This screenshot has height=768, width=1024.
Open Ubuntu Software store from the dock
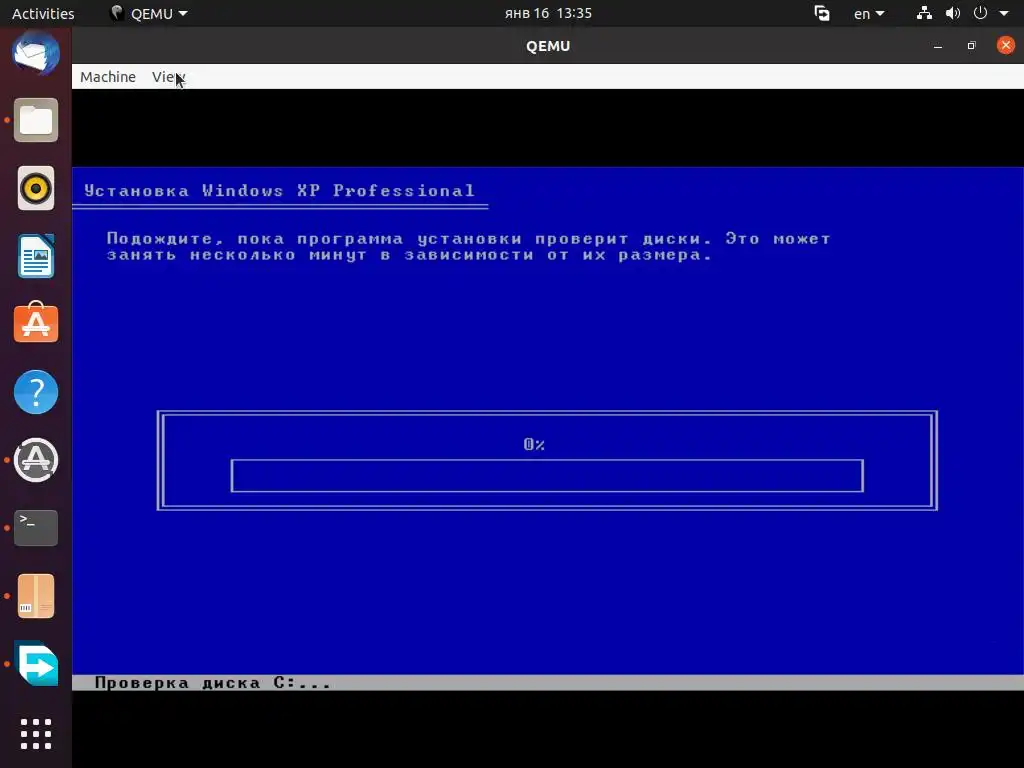tap(36, 323)
